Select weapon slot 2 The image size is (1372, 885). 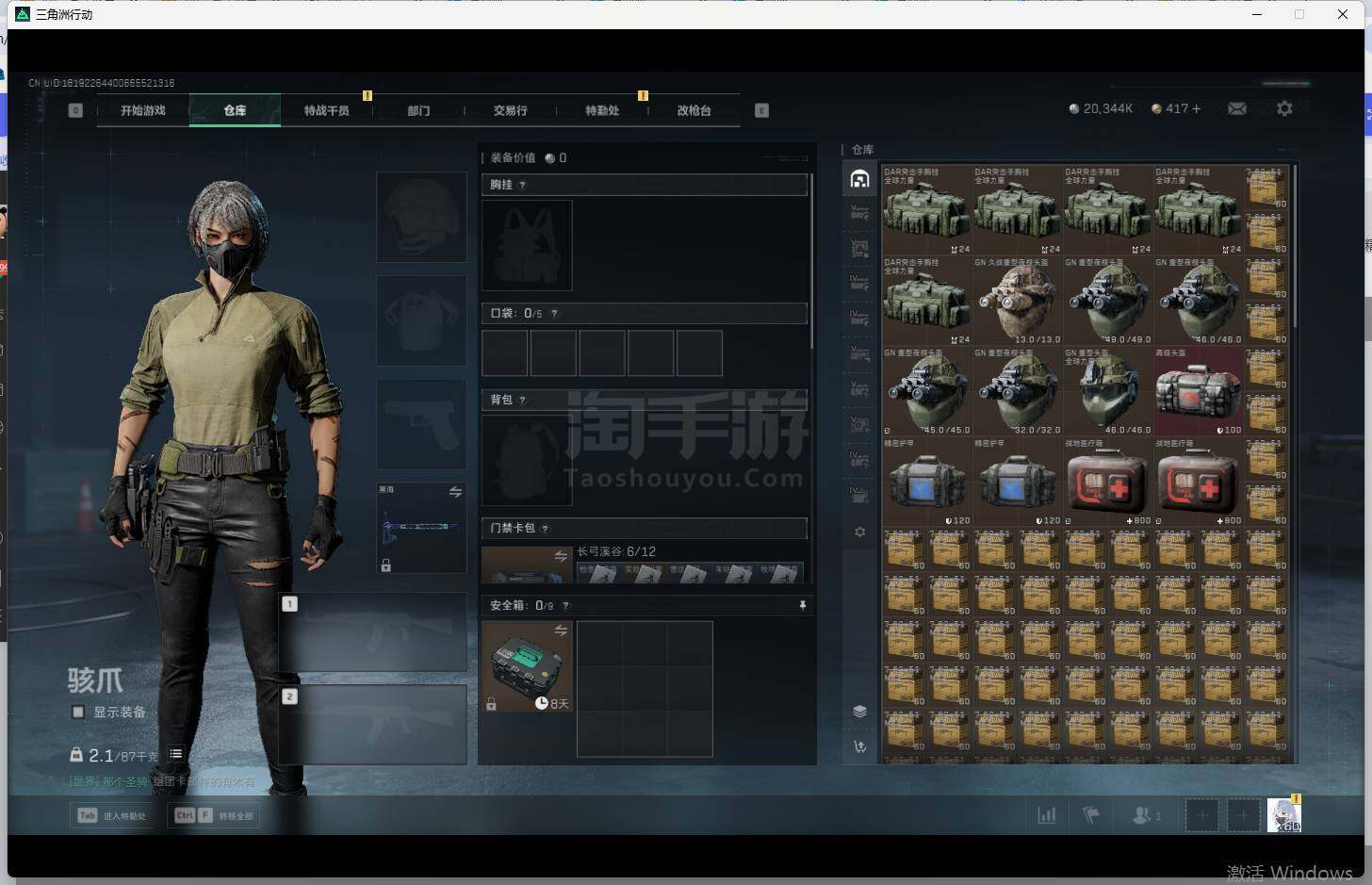373,724
